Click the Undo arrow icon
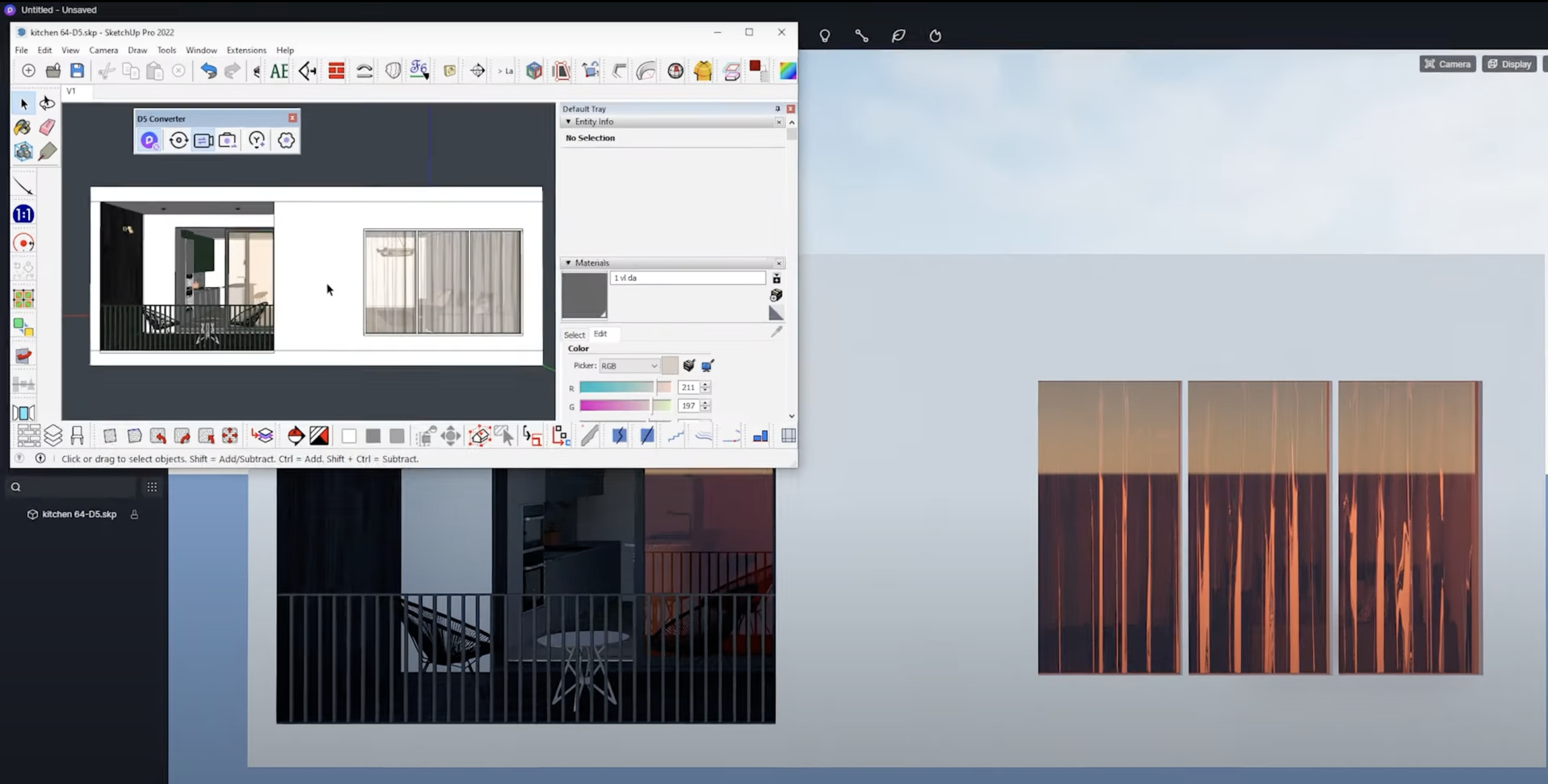1548x784 pixels. (208, 71)
